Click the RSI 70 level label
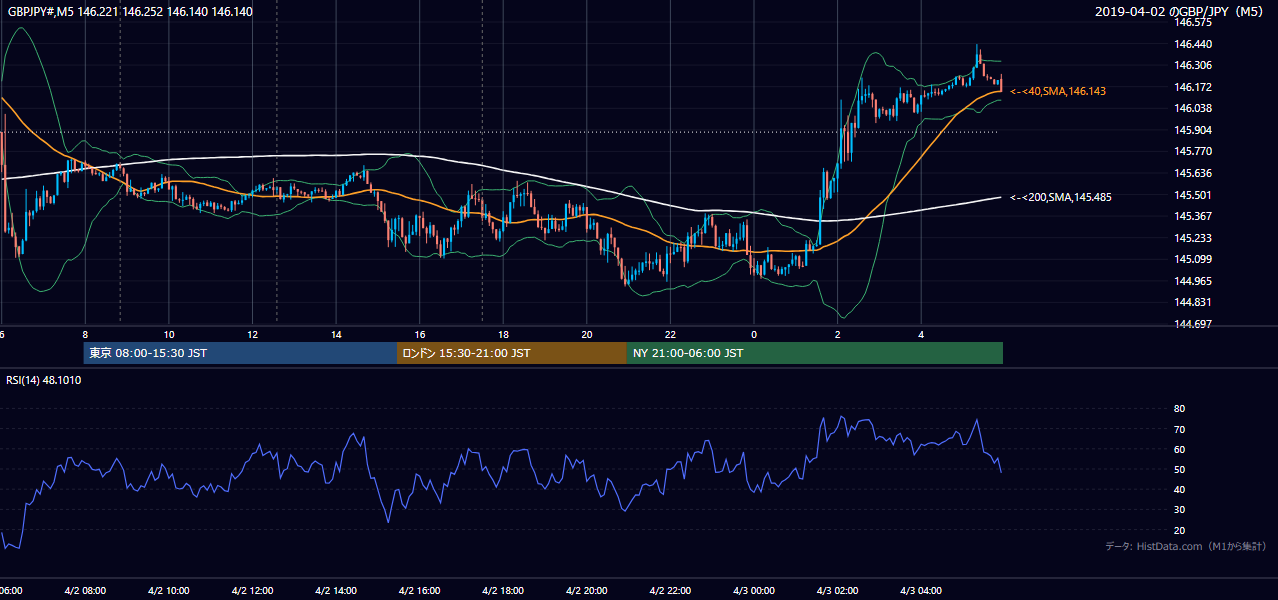Screen dimensions: 1278x600 (x=1179, y=429)
